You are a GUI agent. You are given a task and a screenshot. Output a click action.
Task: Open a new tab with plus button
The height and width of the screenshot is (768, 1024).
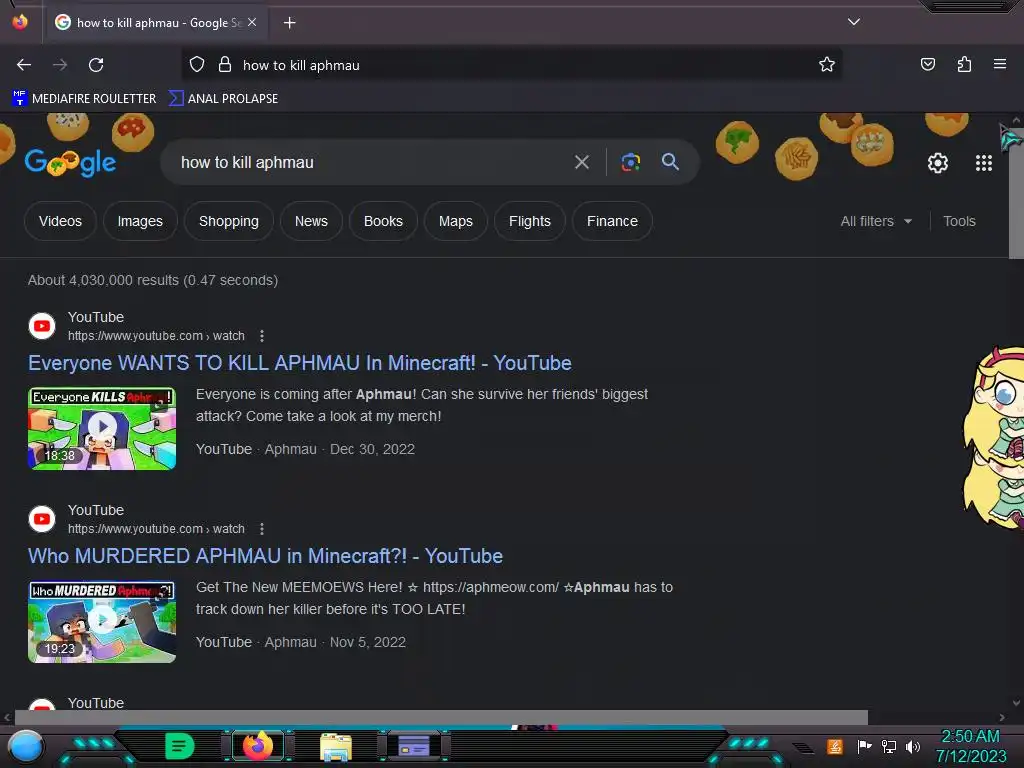click(289, 23)
